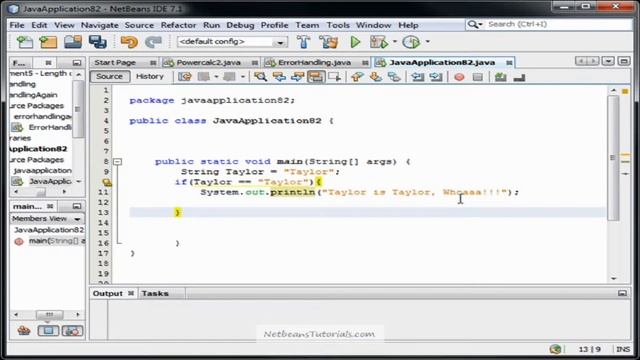This screenshot has width=640, height=360.
Task: Click the notifications icon in status bar
Action: [x=555, y=349]
